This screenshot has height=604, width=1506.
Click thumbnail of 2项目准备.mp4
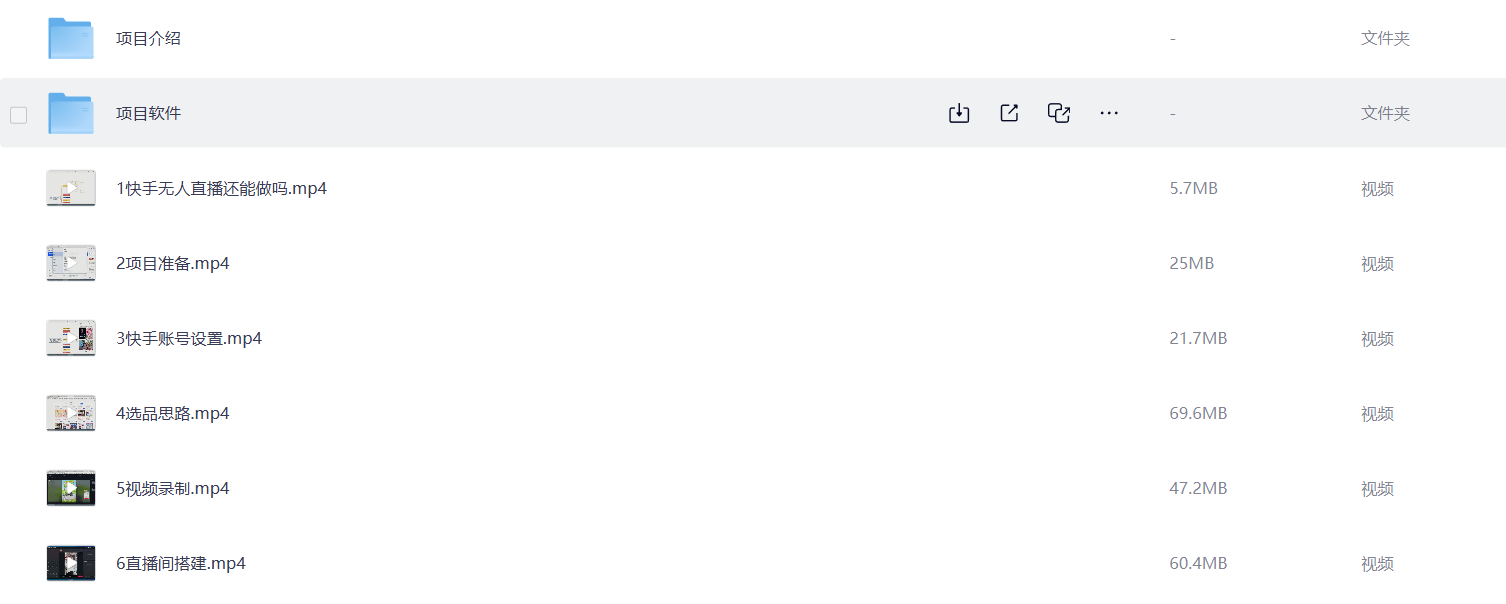coord(71,263)
